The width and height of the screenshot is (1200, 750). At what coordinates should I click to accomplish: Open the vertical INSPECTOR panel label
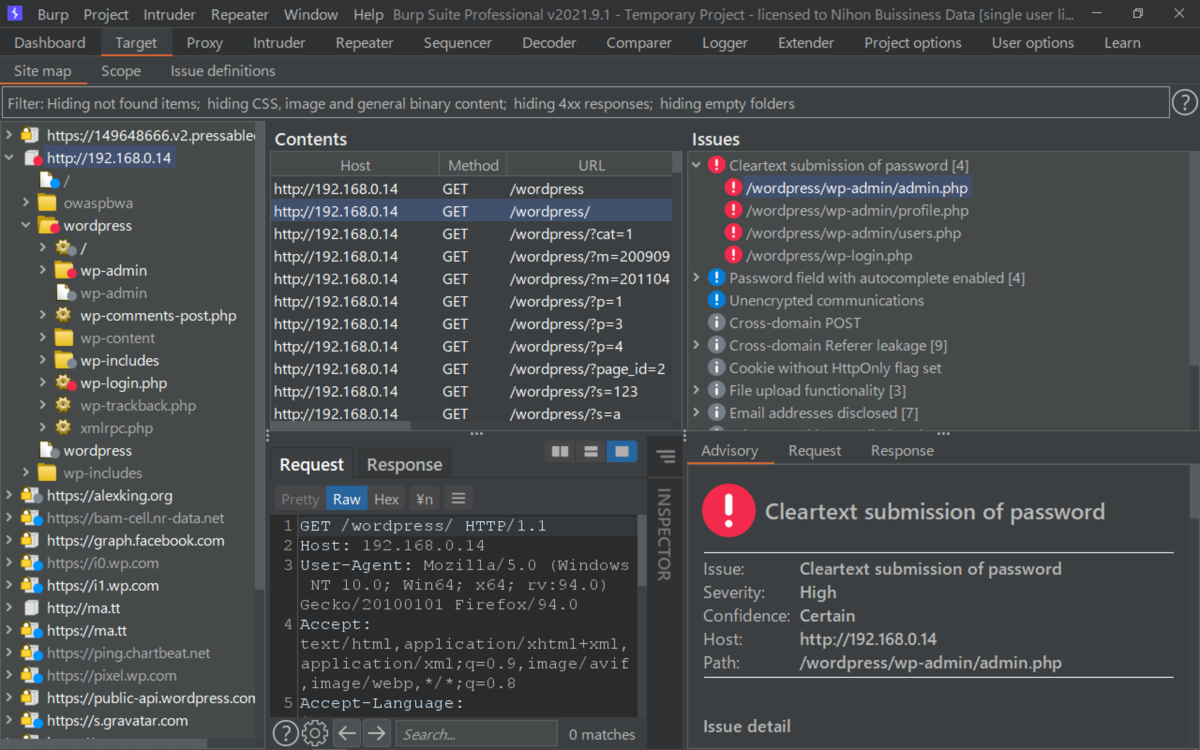point(664,534)
